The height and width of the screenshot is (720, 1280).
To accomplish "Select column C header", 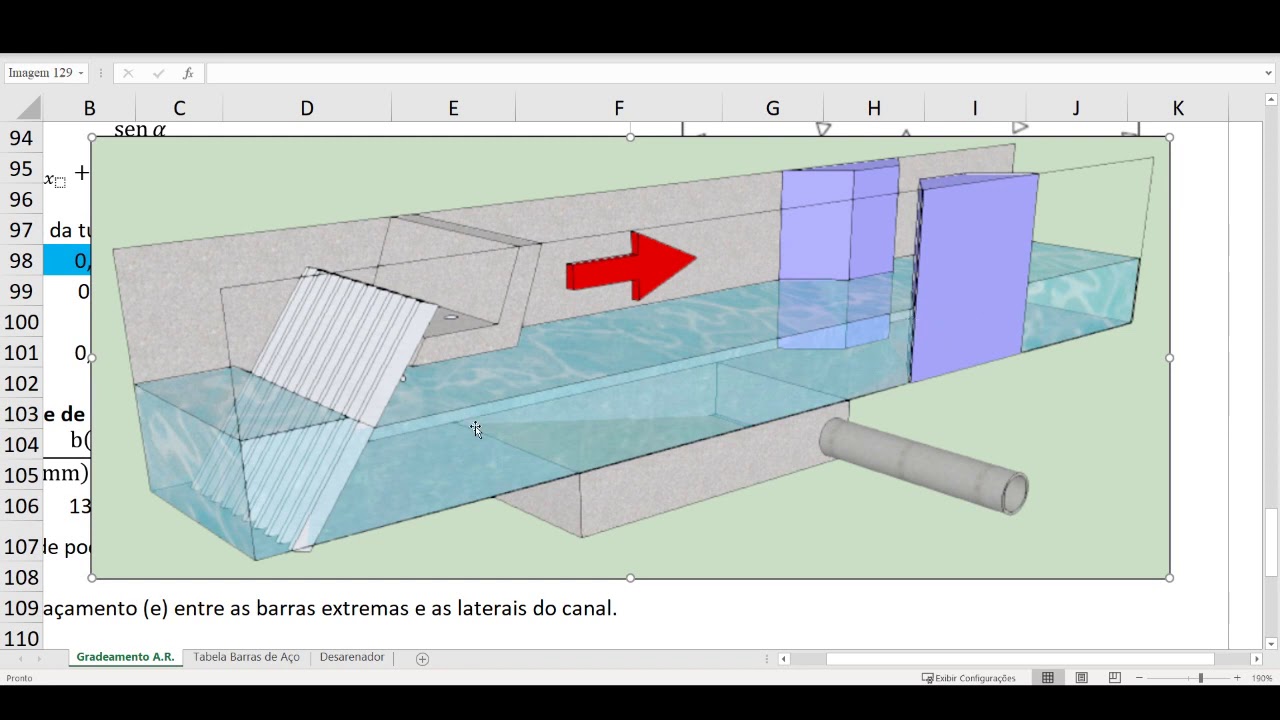I will click(179, 108).
